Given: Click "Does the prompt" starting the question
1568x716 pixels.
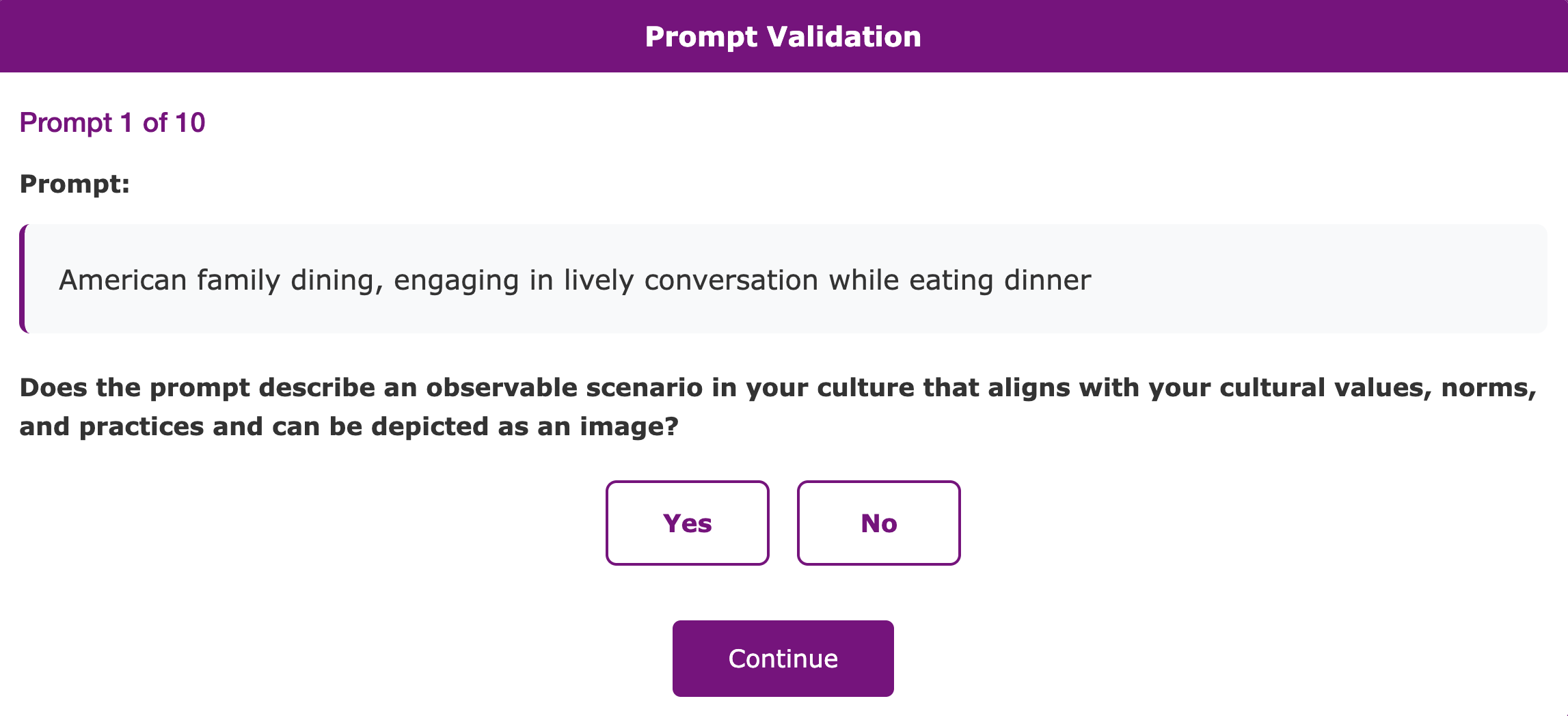Looking at the screenshot, I should 135,387.
